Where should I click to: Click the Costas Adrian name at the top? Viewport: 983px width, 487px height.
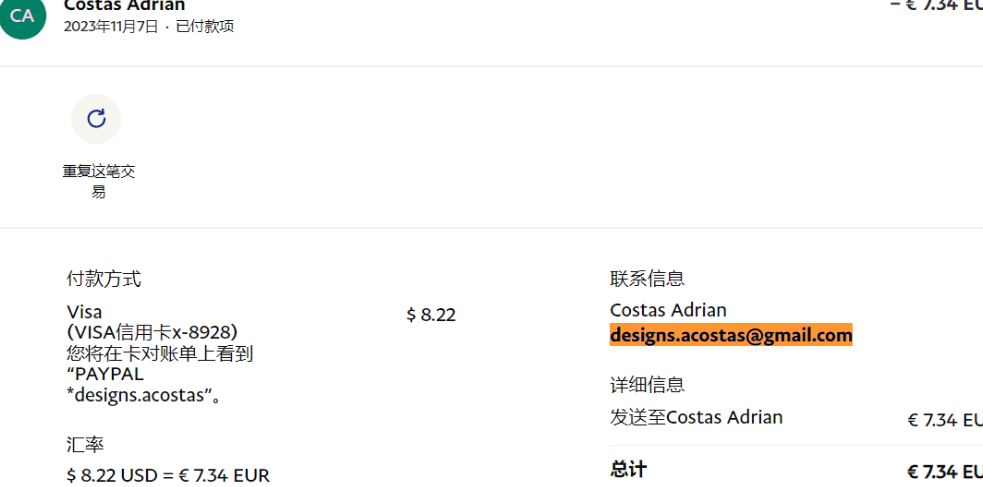125,6
